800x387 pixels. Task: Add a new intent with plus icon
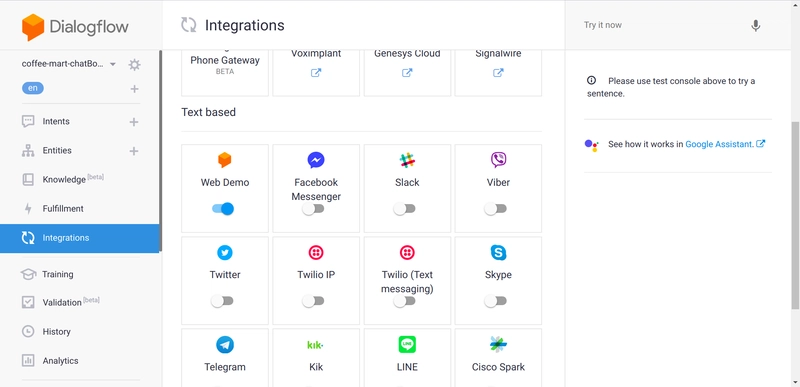134,122
